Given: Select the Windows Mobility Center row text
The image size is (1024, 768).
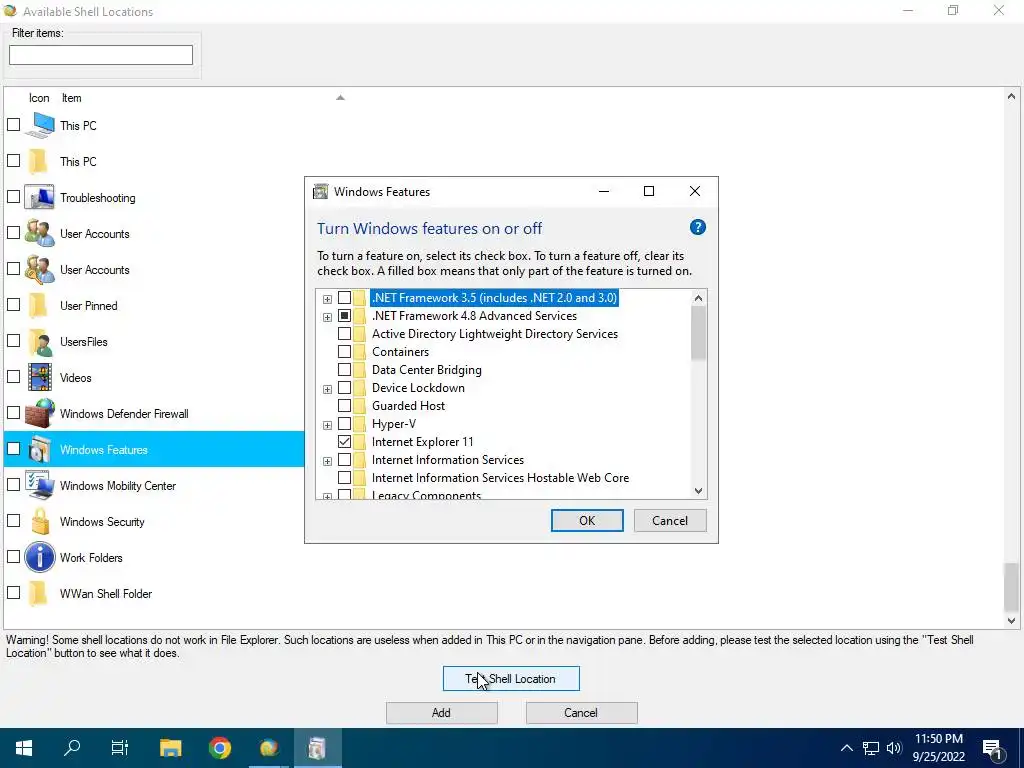Looking at the screenshot, I should click(118, 486).
